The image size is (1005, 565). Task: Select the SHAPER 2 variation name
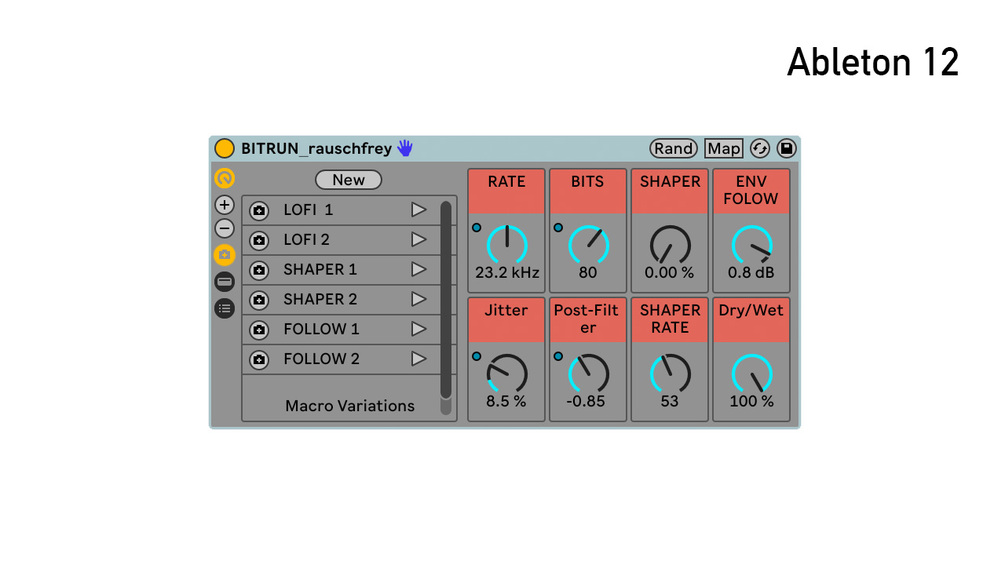point(320,299)
